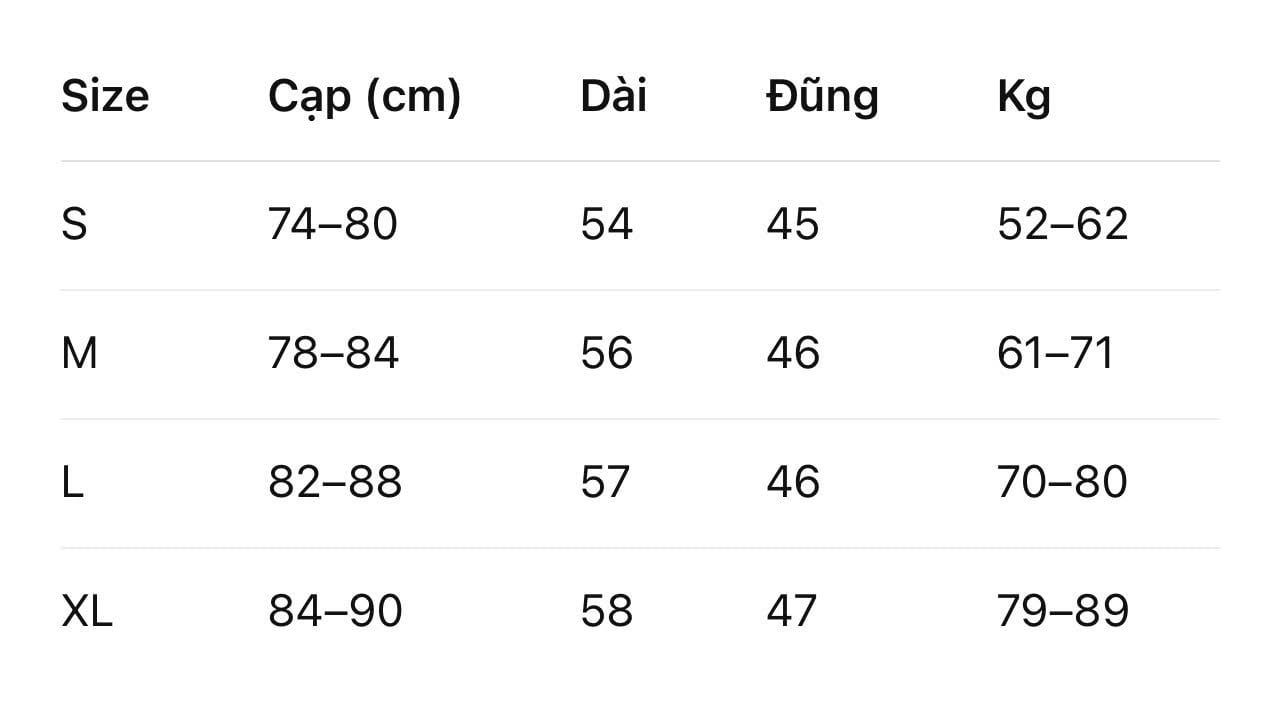
Task: Click the Dài column header
Action: (x=613, y=96)
